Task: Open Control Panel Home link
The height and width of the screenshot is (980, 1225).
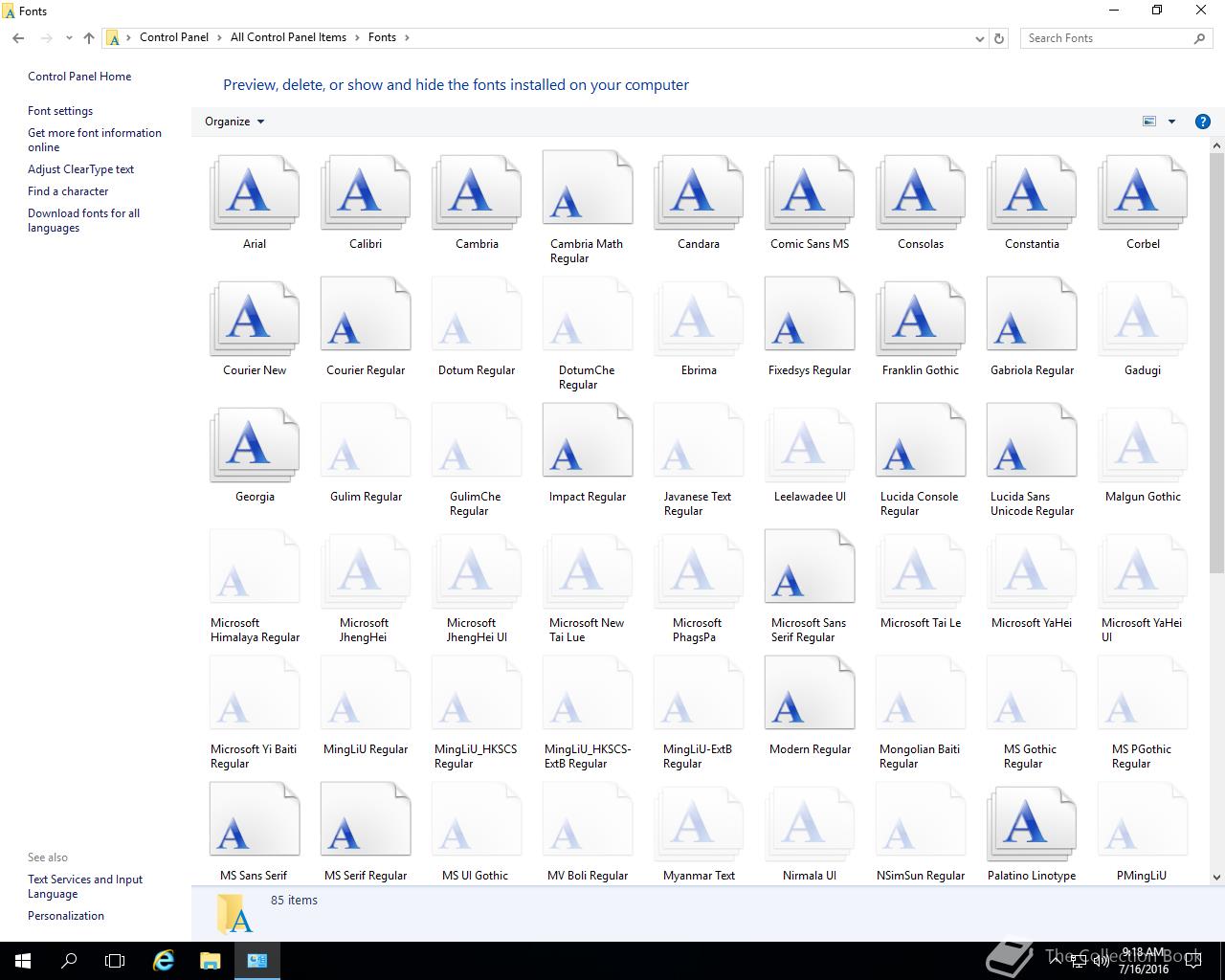Action: tap(79, 77)
